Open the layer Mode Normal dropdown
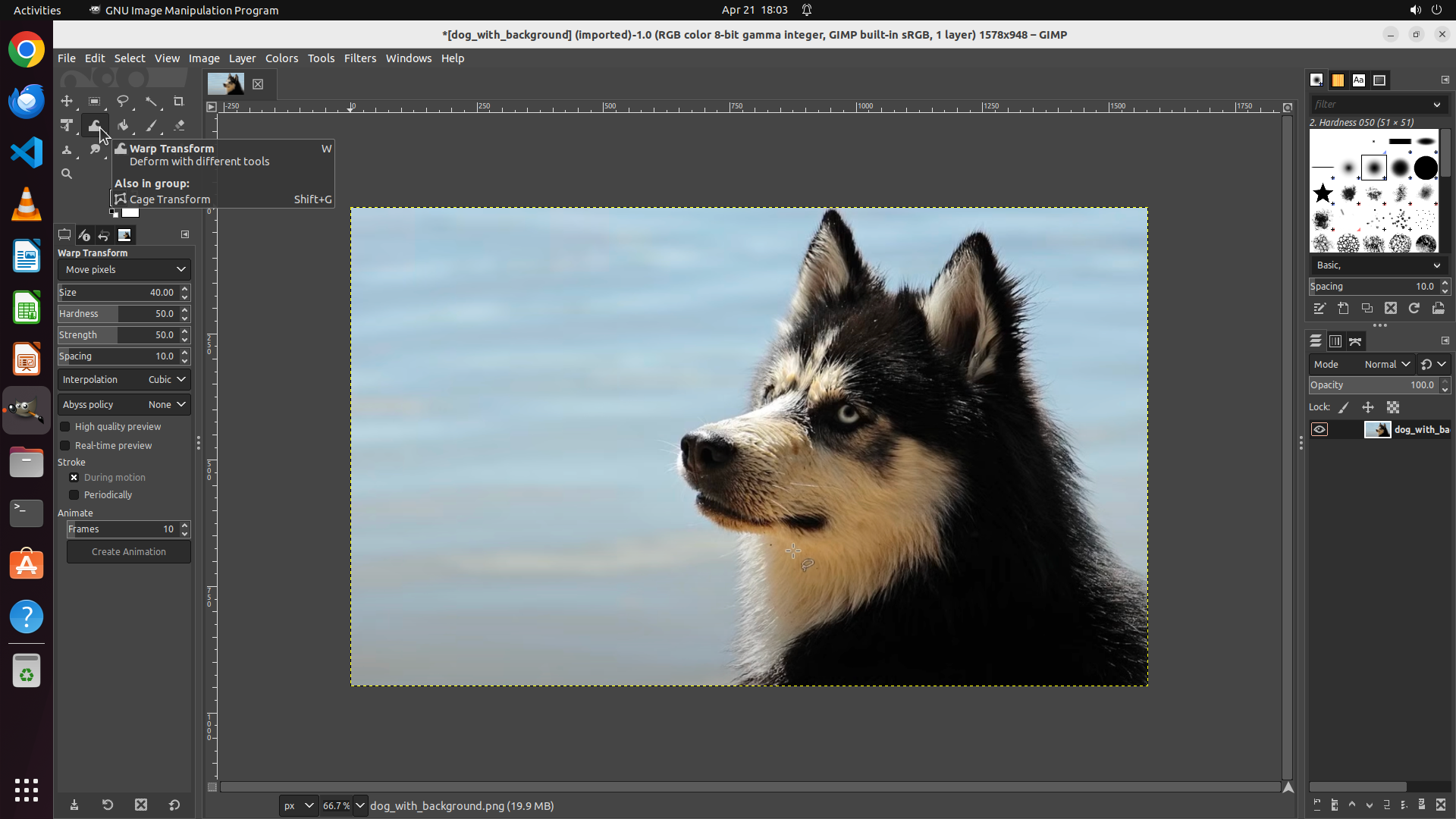1456x819 pixels. [1386, 365]
